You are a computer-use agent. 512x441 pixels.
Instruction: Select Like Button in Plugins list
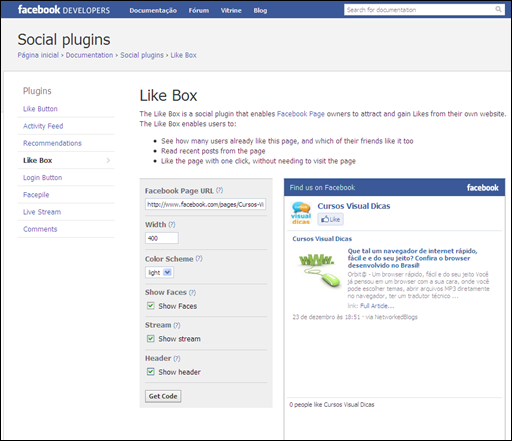click(40, 109)
